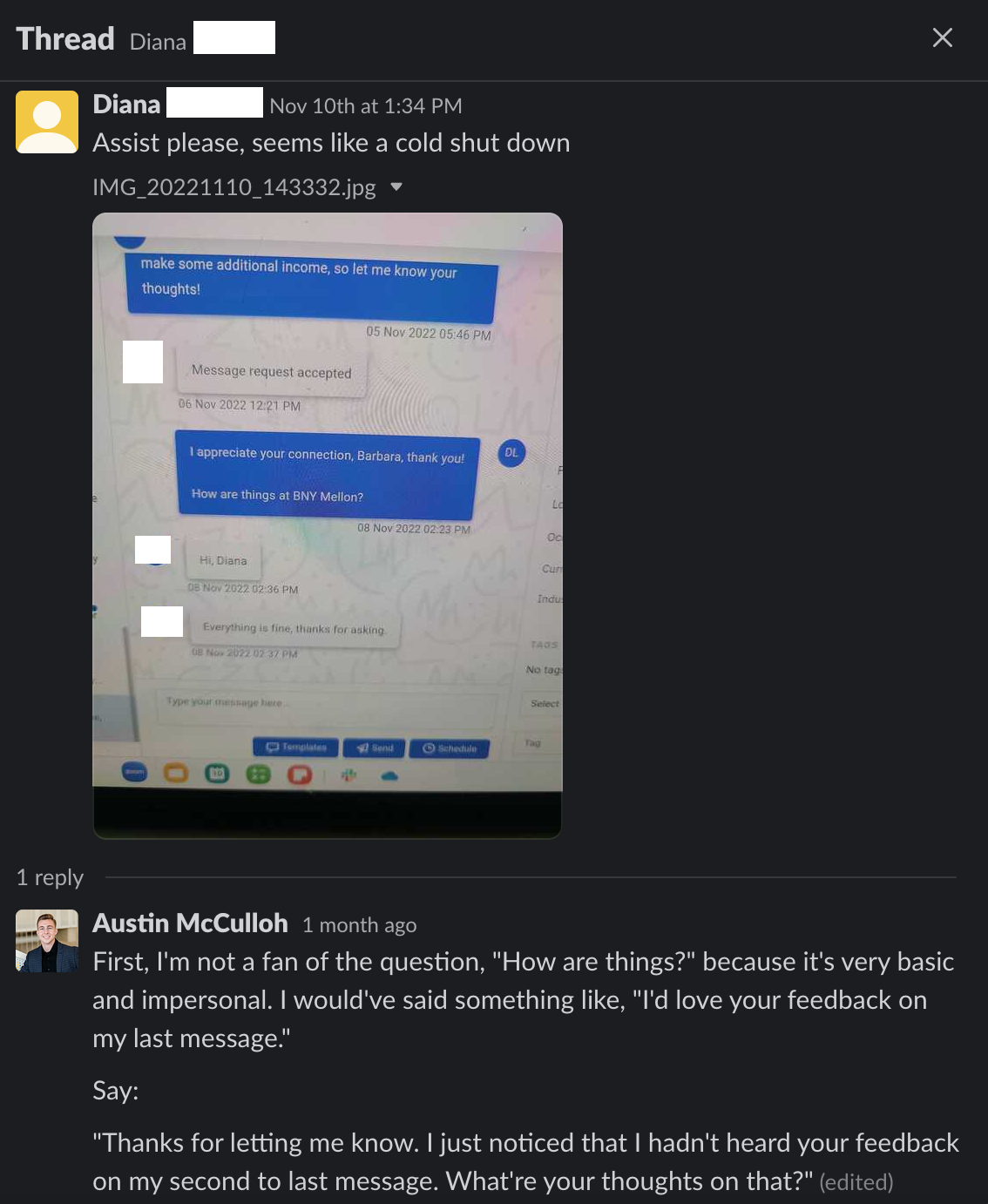Click the blue DL avatar circle
This screenshot has height=1204, width=988.
pyautogui.click(x=511, y=452)
